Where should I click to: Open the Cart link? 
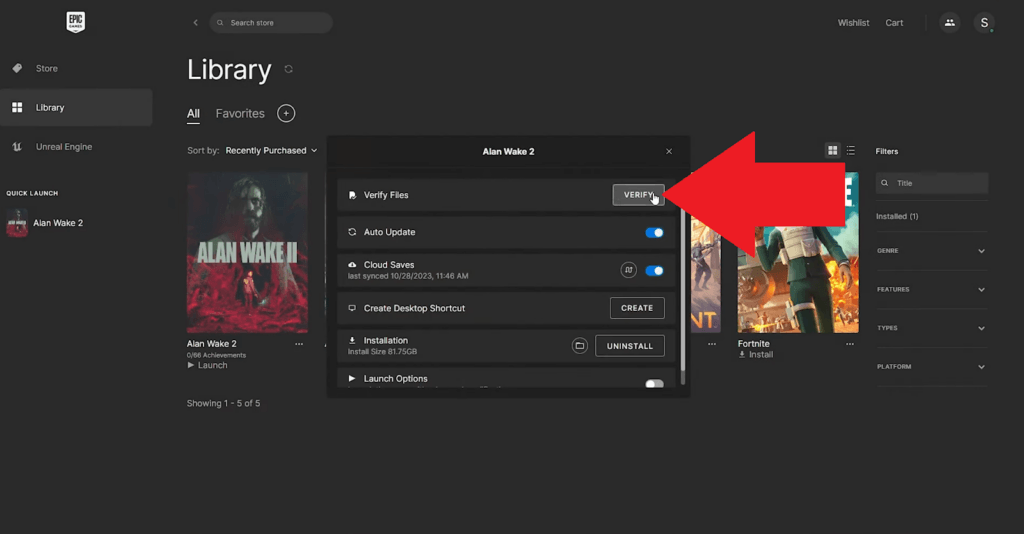coord(894,23)
